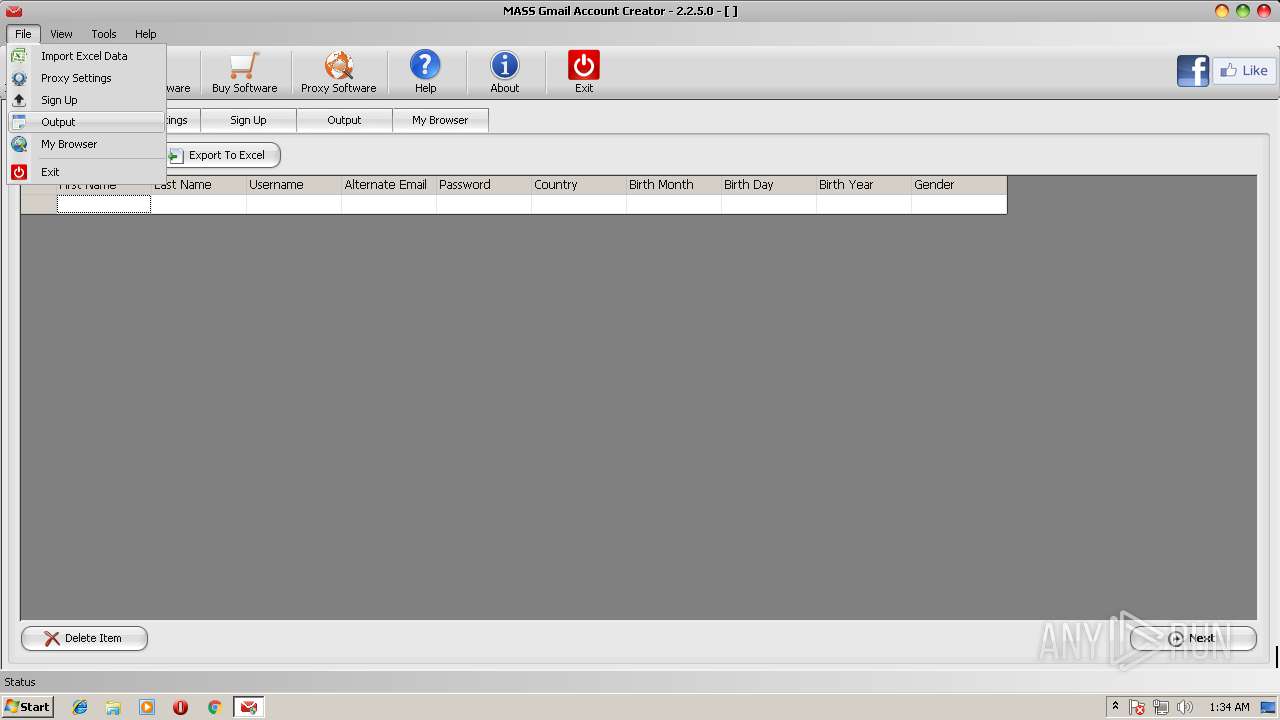Click the system clock showing 1:34 AM
Image resolution: width=1280 pixels, height=720 pixels.
coord(1229,707)
